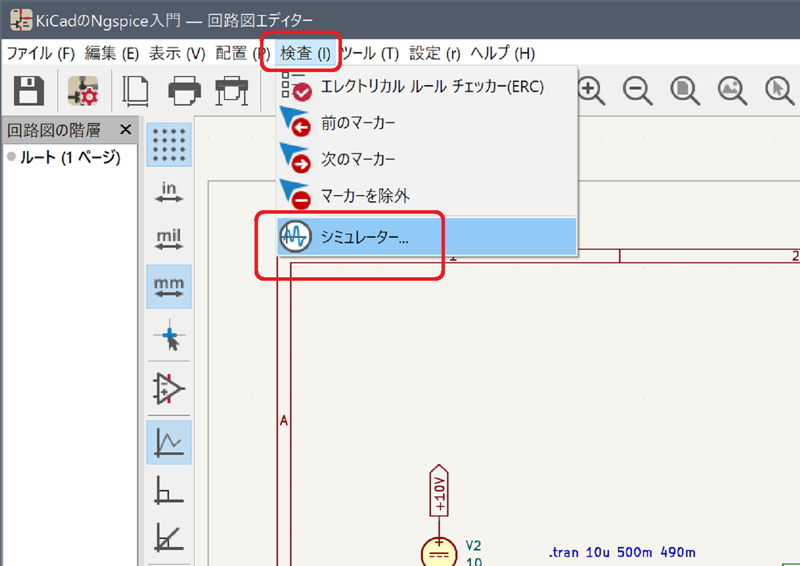Image resolution: width=800 pixels, height=566 pixels.
Task: Open the ツール (T) menu
Action: click(x=369, y=53)
